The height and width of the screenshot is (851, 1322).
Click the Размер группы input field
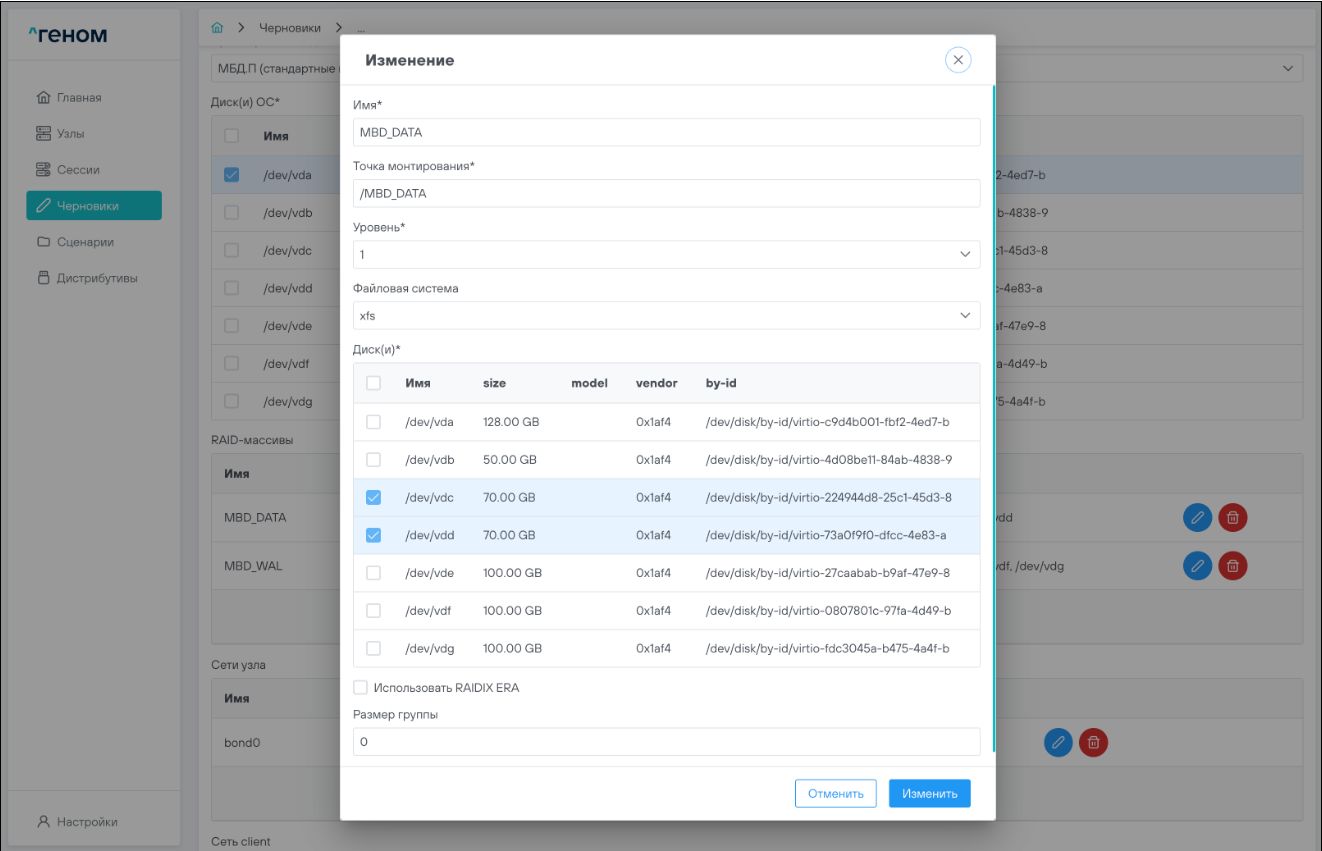click(x=666, y=742)
